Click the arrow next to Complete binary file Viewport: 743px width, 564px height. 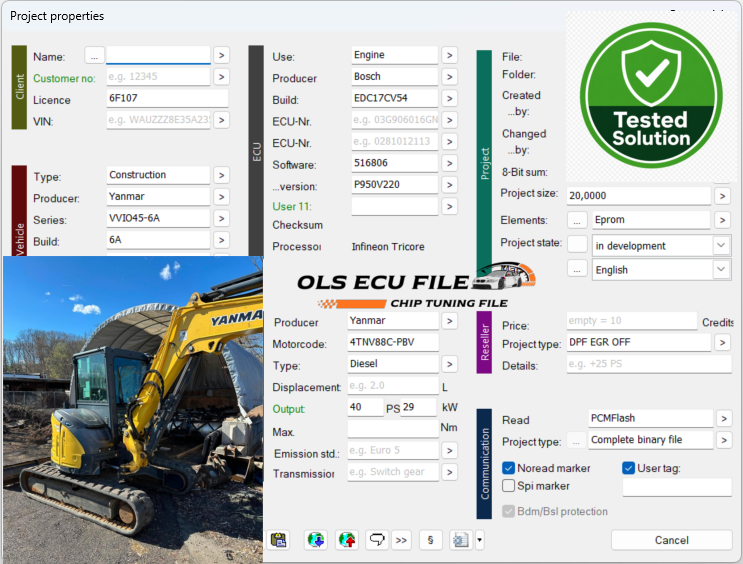(x=724, y=440)
